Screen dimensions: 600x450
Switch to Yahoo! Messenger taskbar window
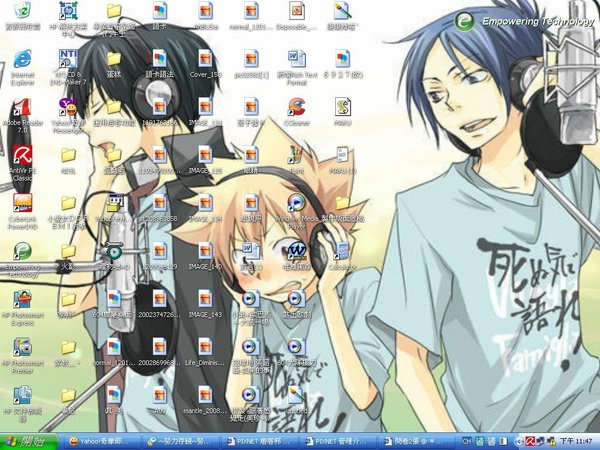point(102,442)
